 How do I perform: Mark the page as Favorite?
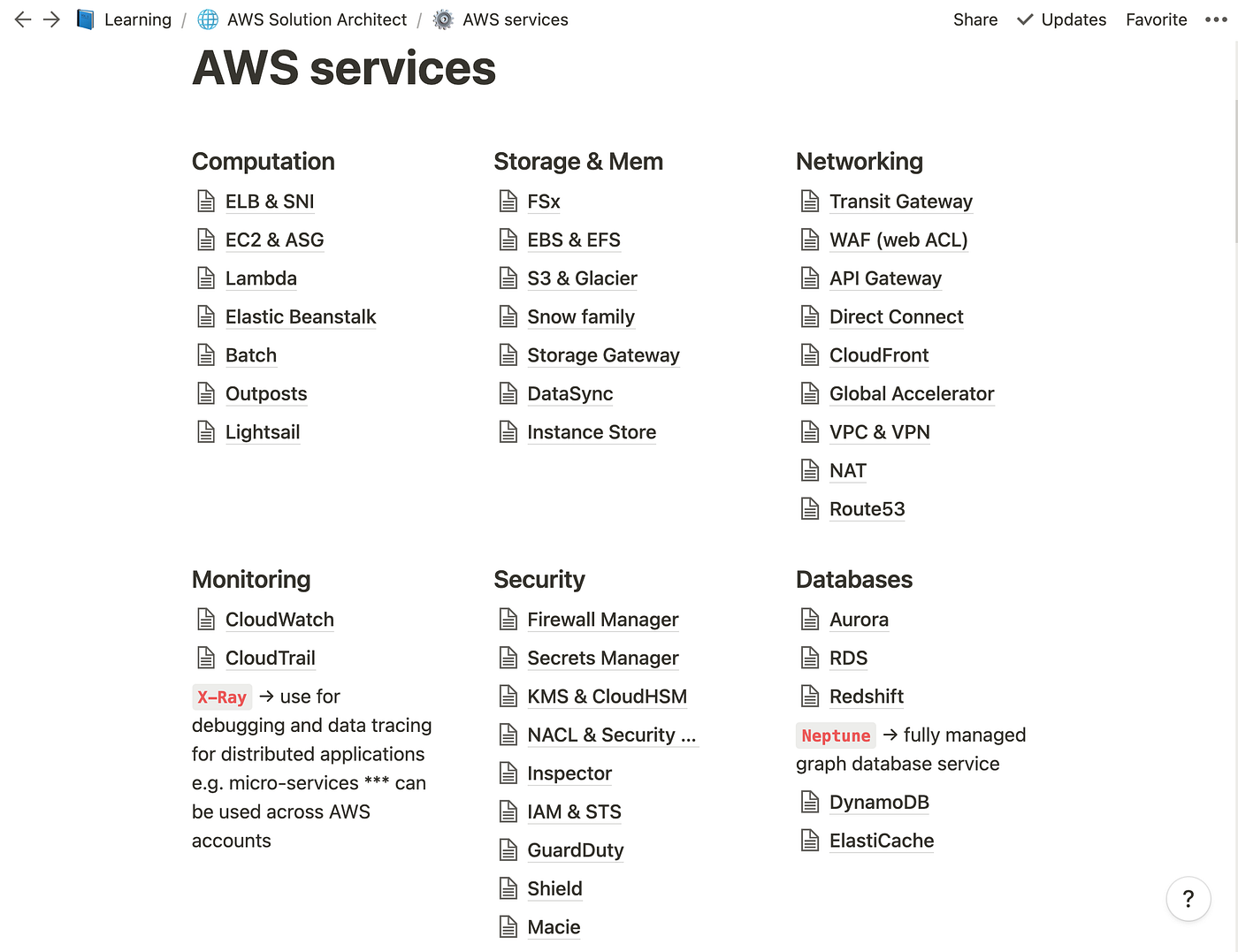tap(1156, 19)
